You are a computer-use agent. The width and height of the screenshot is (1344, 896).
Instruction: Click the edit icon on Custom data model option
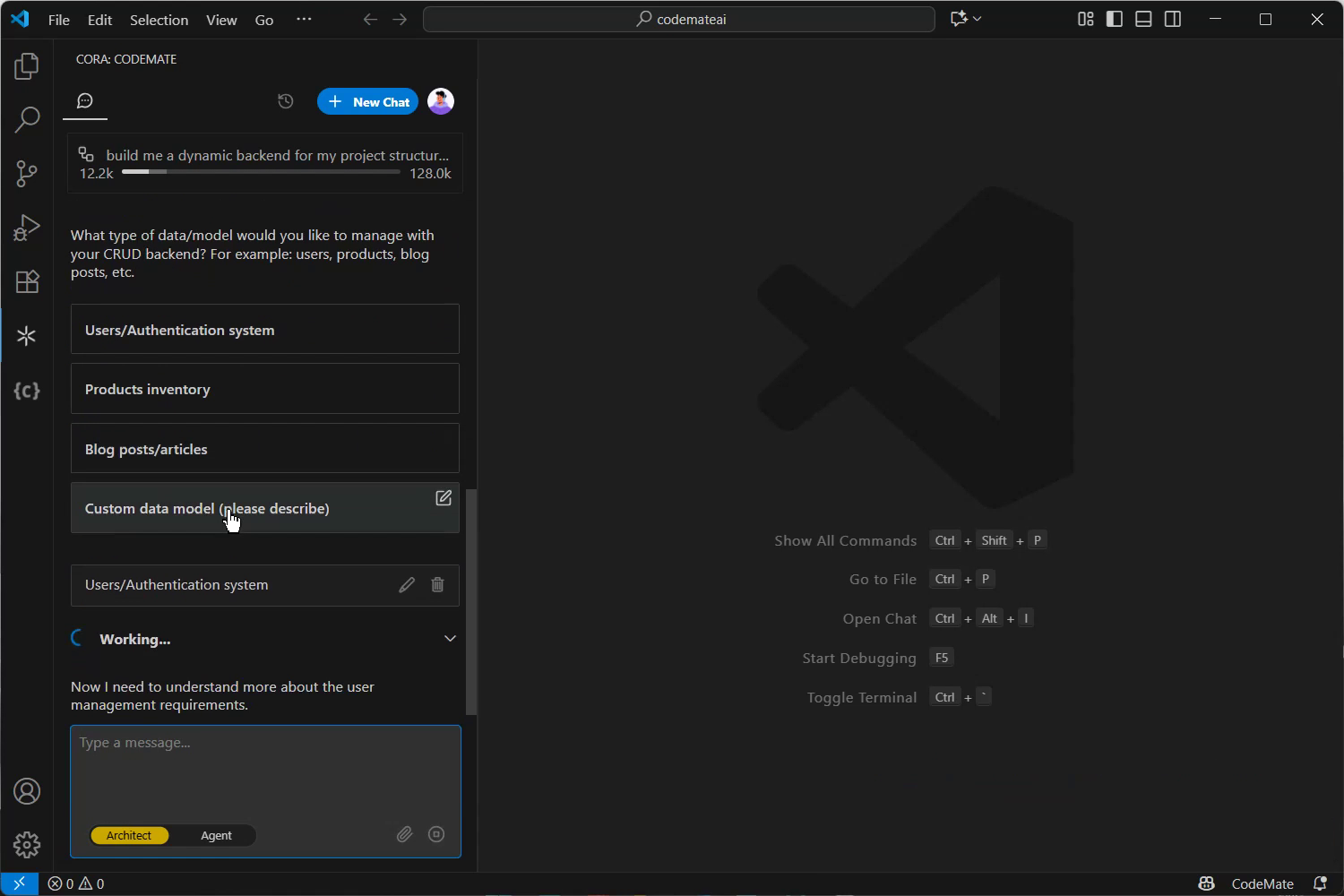(x=444, y=498)
